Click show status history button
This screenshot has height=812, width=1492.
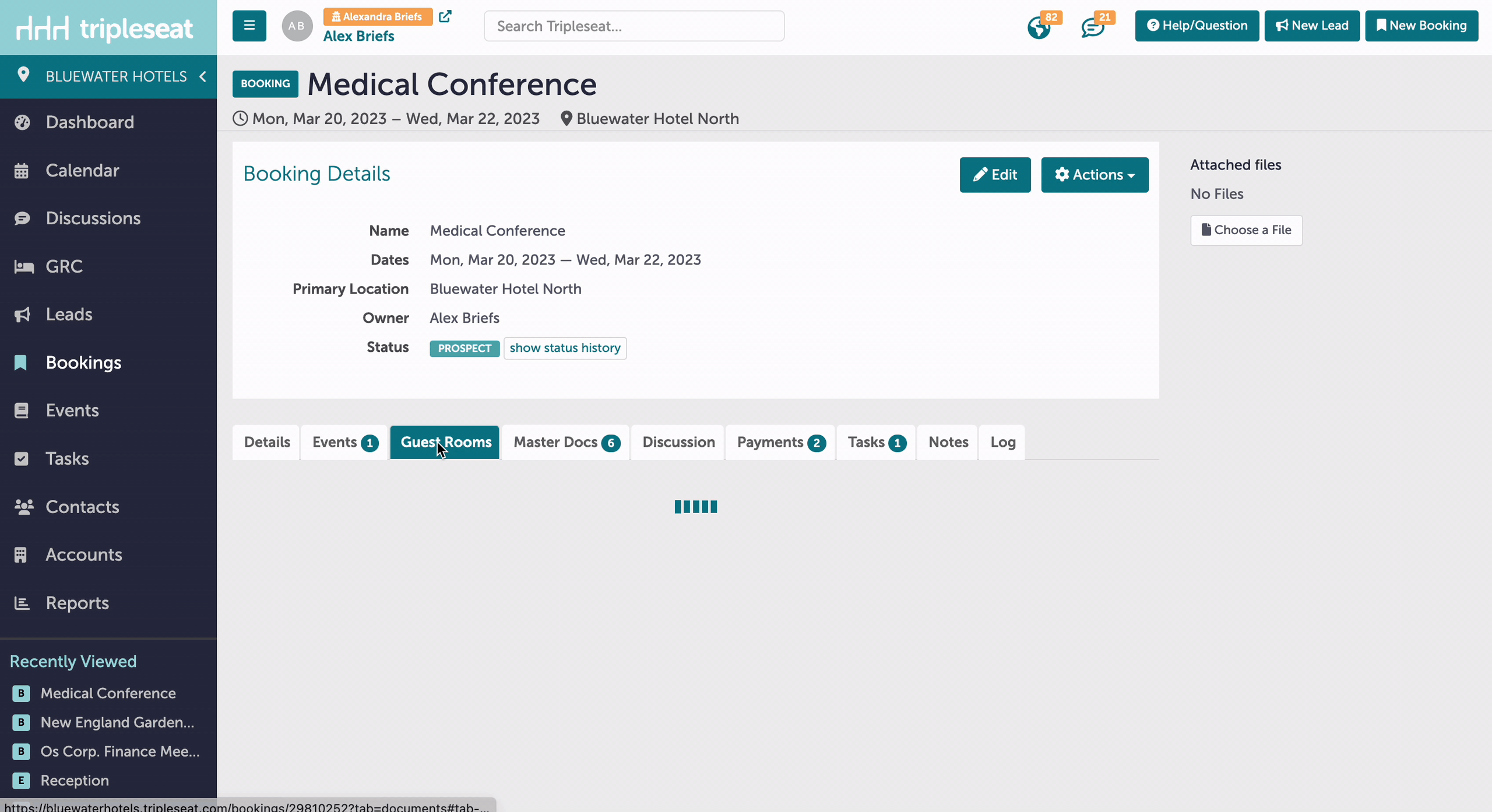click(565, 348)
